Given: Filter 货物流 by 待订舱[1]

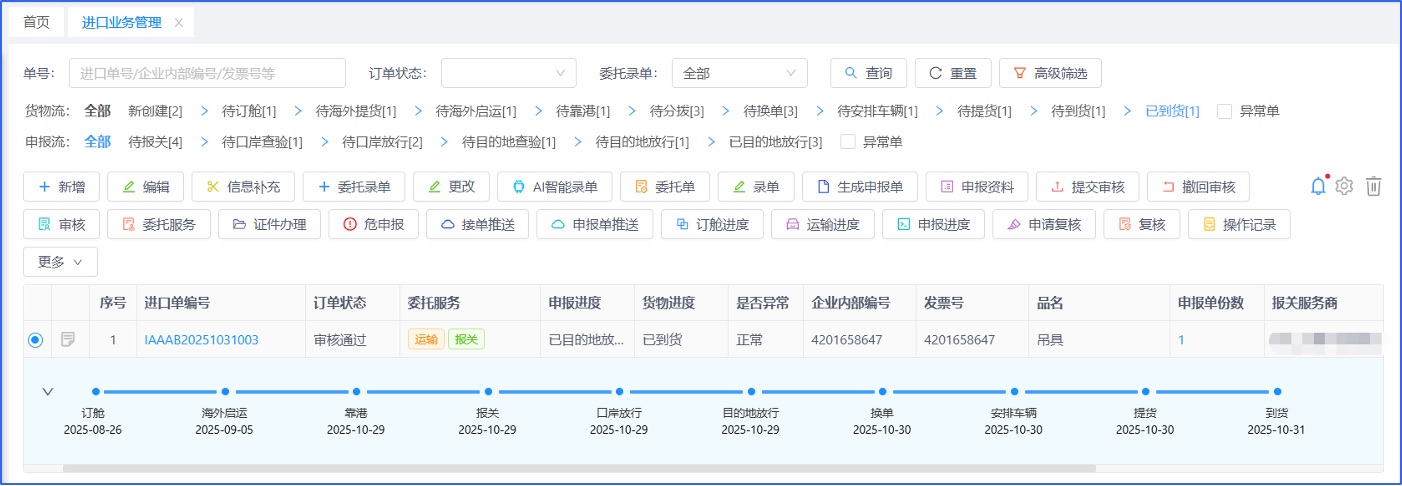Looking at the screenshot, I should pyautogui.click(x=249, y=111).
